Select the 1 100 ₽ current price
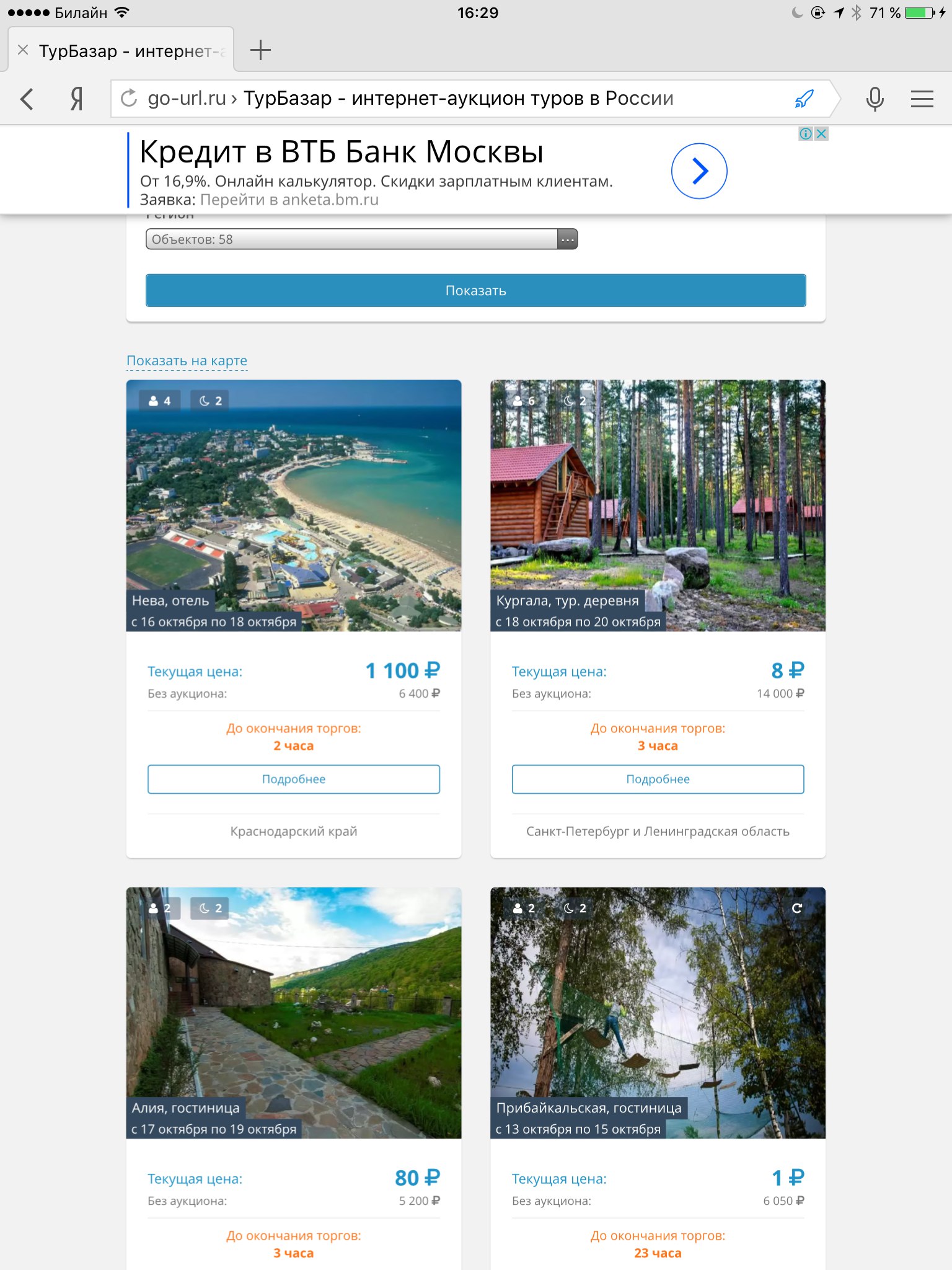The width and height of the screenshot is (952, 1270). [402, 670]
